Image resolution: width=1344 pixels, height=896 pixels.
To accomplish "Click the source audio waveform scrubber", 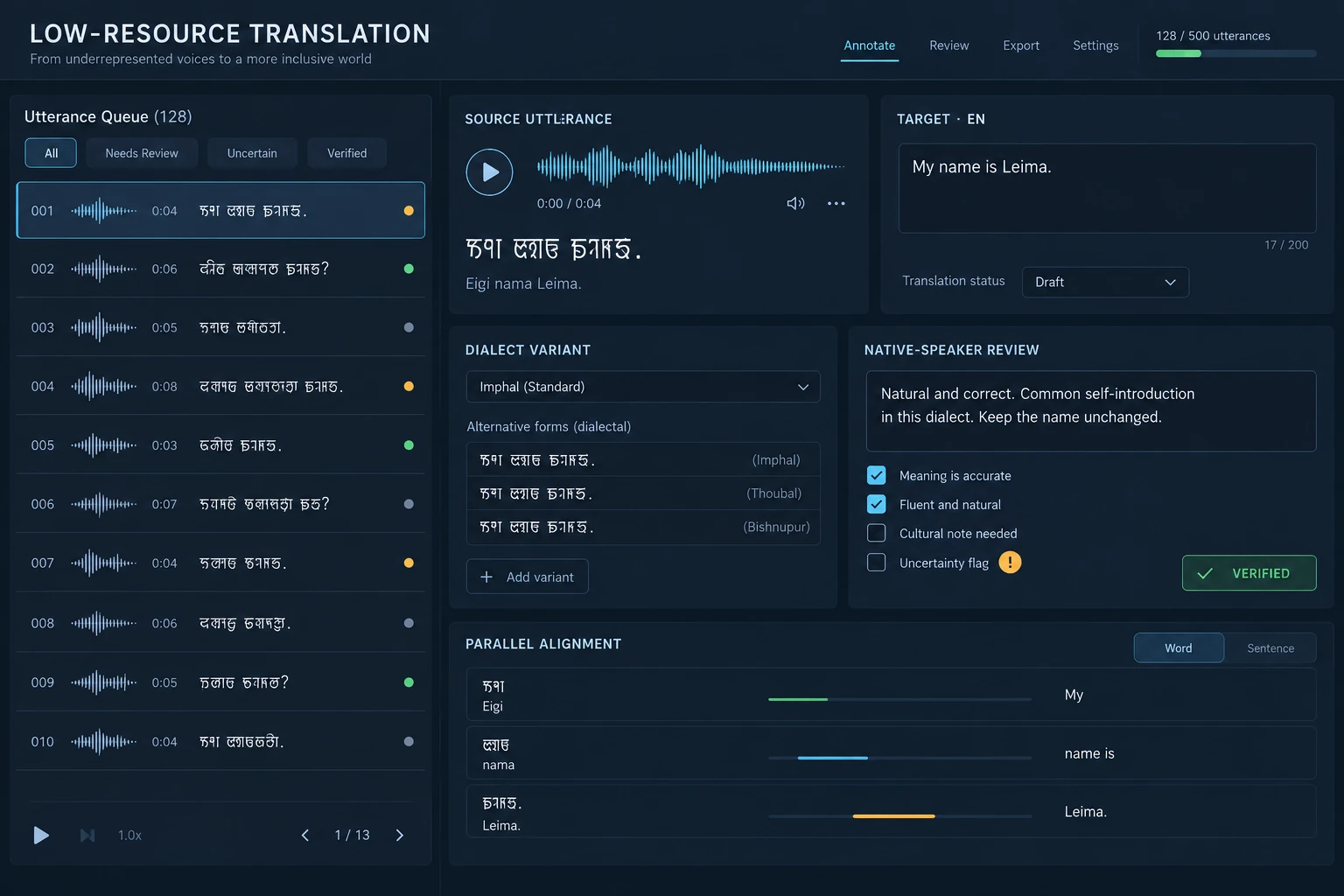I will pos(690,166).
